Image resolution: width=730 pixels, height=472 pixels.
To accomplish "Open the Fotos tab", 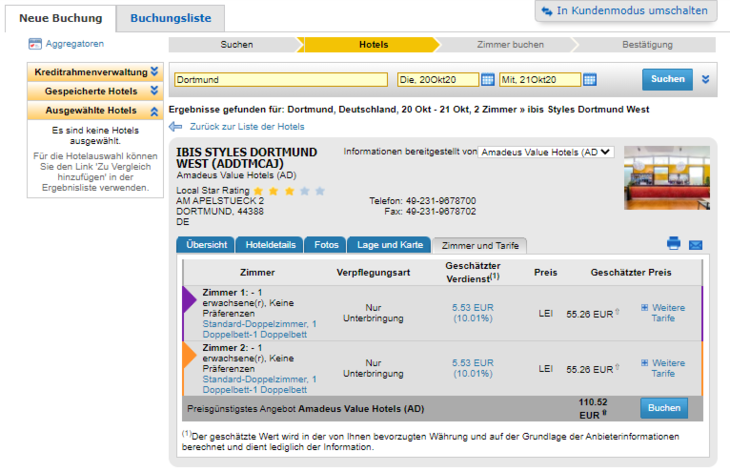I will click(x=326, y=245).
